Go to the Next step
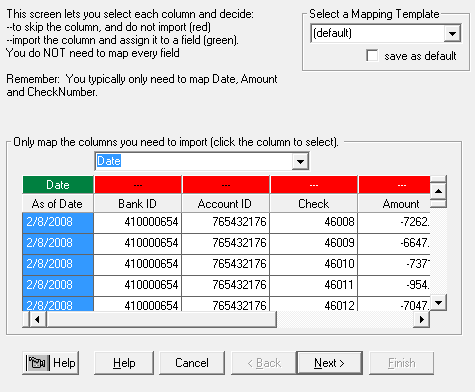Image resolution: width=475 pixels, height=392 pixels. pyautogui.click(x=329, y=363)
